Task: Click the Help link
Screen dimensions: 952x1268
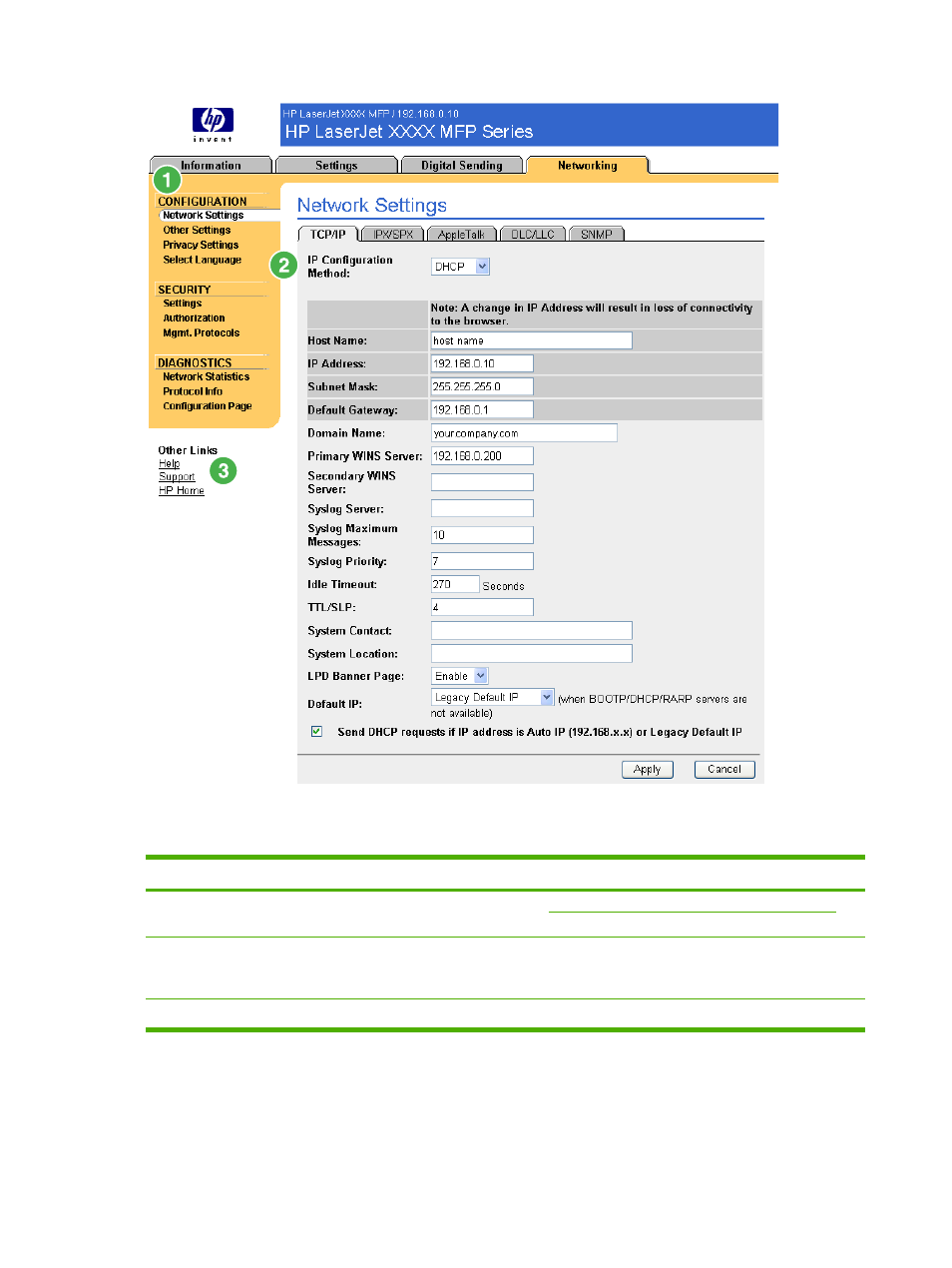Action: click(x=169, y=464)
